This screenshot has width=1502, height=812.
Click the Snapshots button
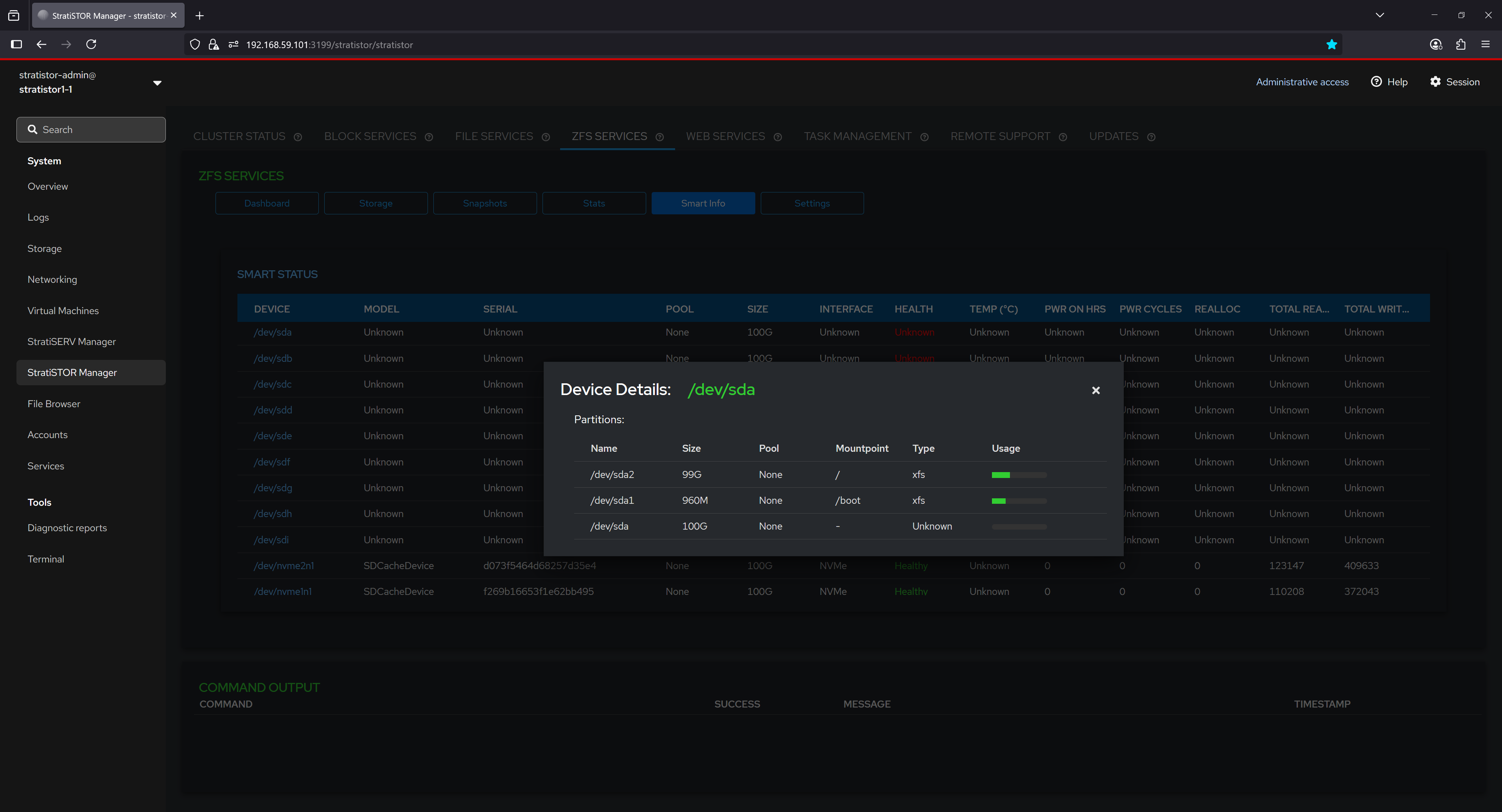tap(485, 203)
